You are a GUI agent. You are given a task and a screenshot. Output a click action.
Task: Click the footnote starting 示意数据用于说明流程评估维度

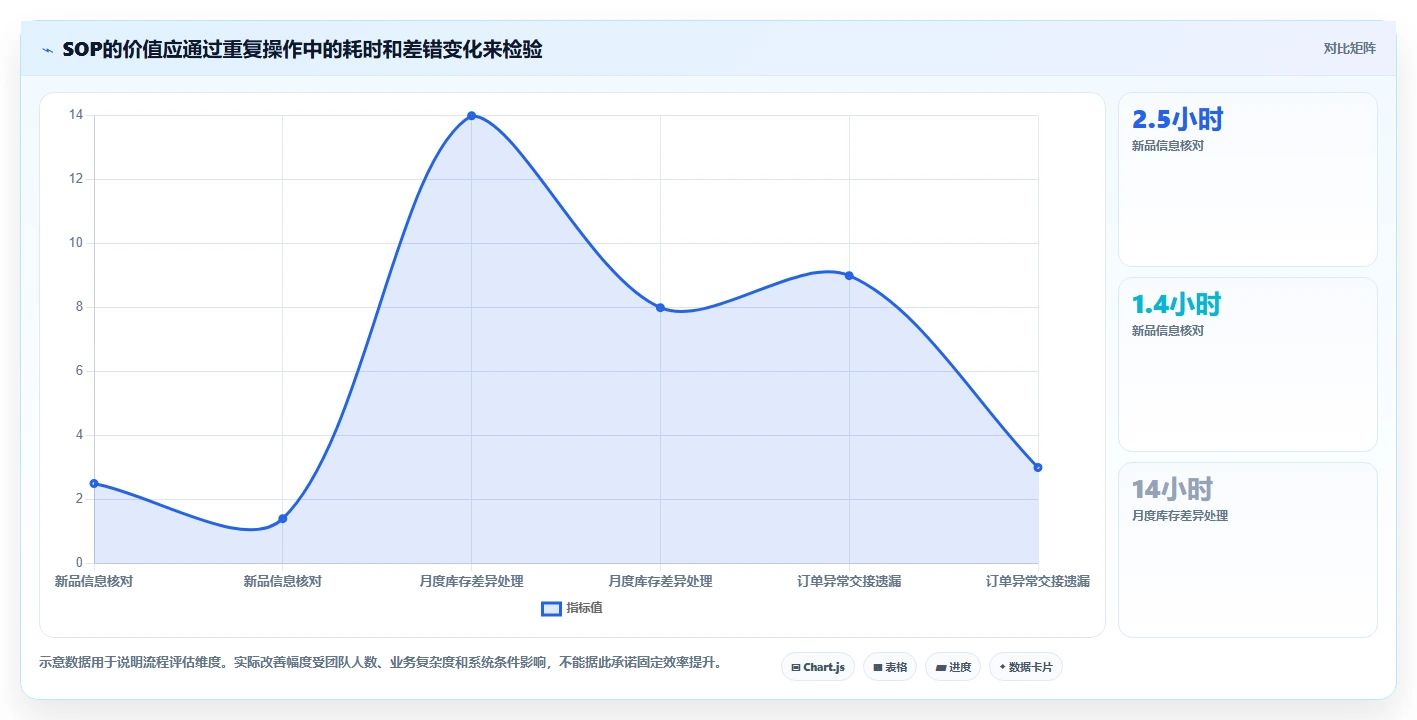[380, 662]
